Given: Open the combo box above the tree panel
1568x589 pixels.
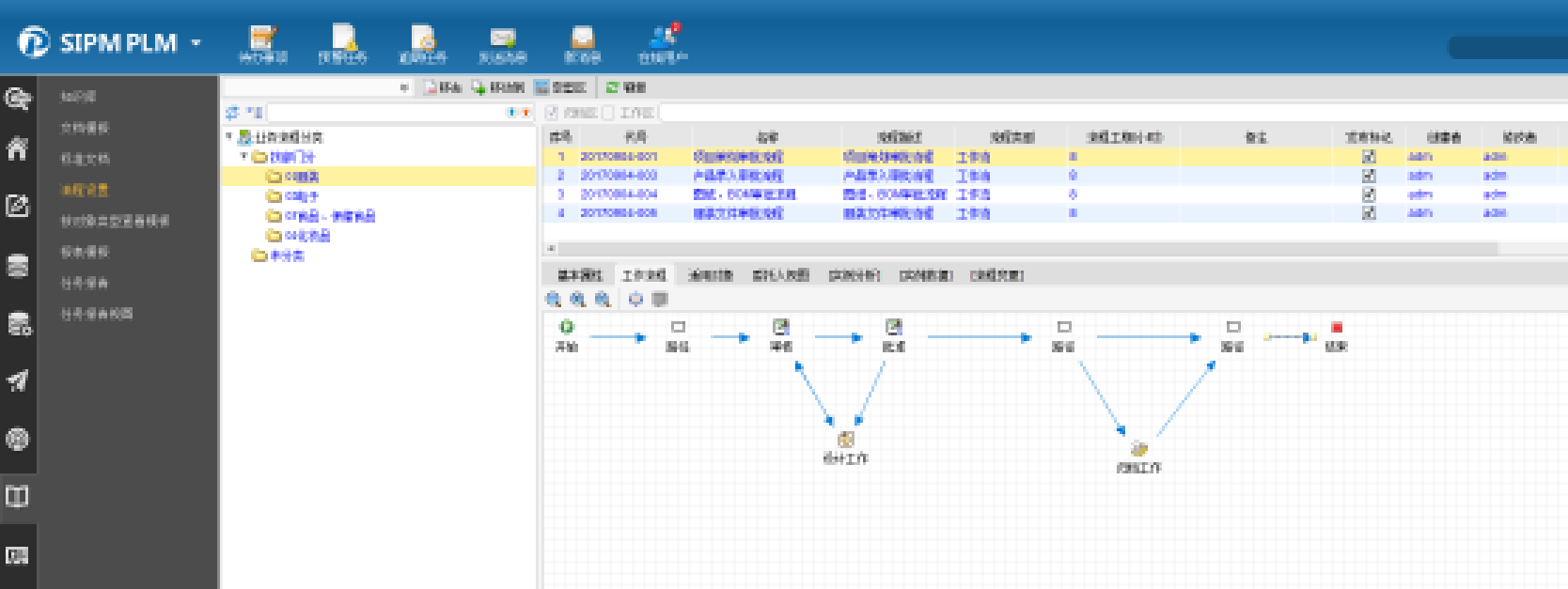Looking at the screenshot, I should click(x=318, y=87).
